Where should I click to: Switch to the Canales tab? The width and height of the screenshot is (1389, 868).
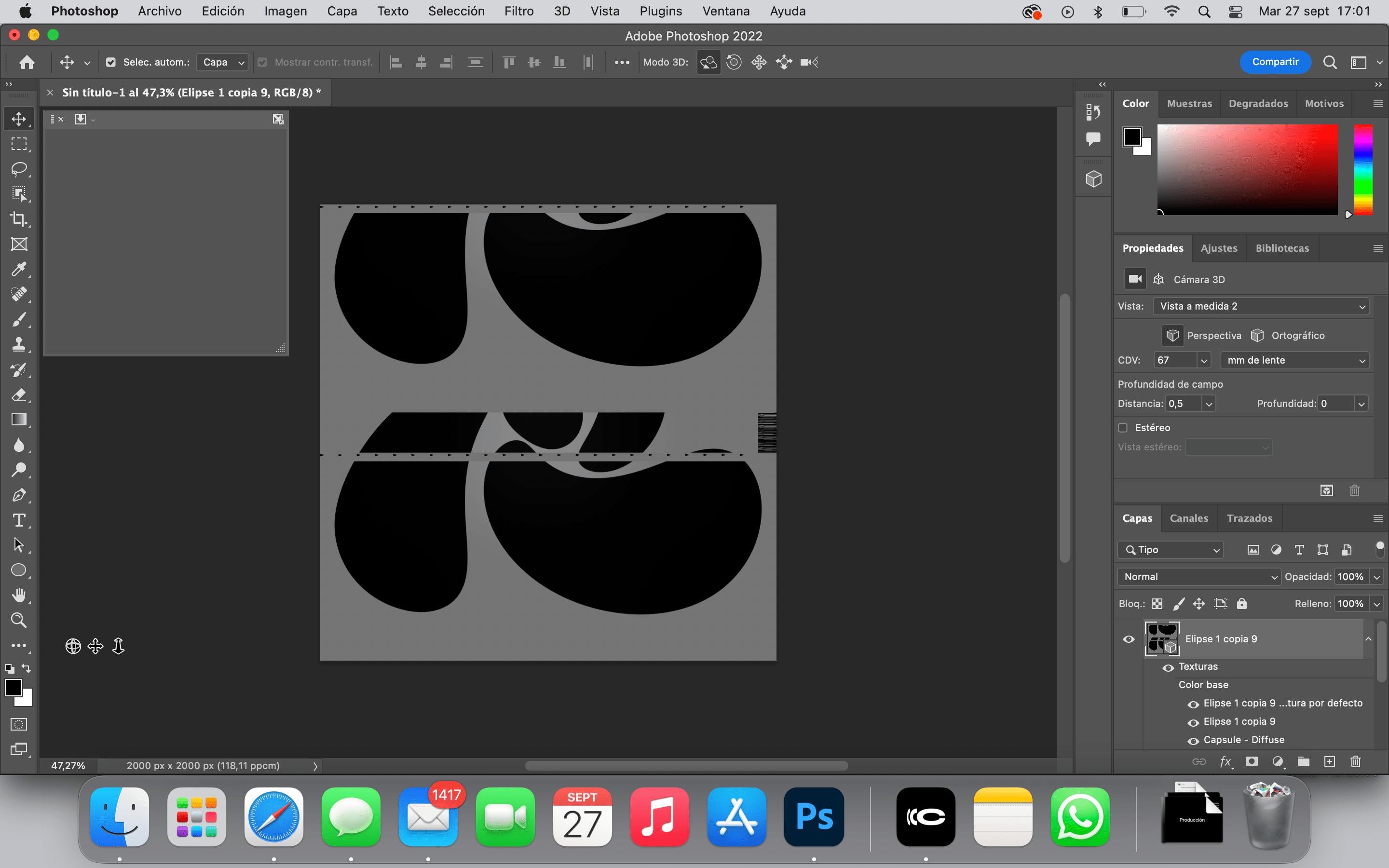click(x=1188, y=518)
